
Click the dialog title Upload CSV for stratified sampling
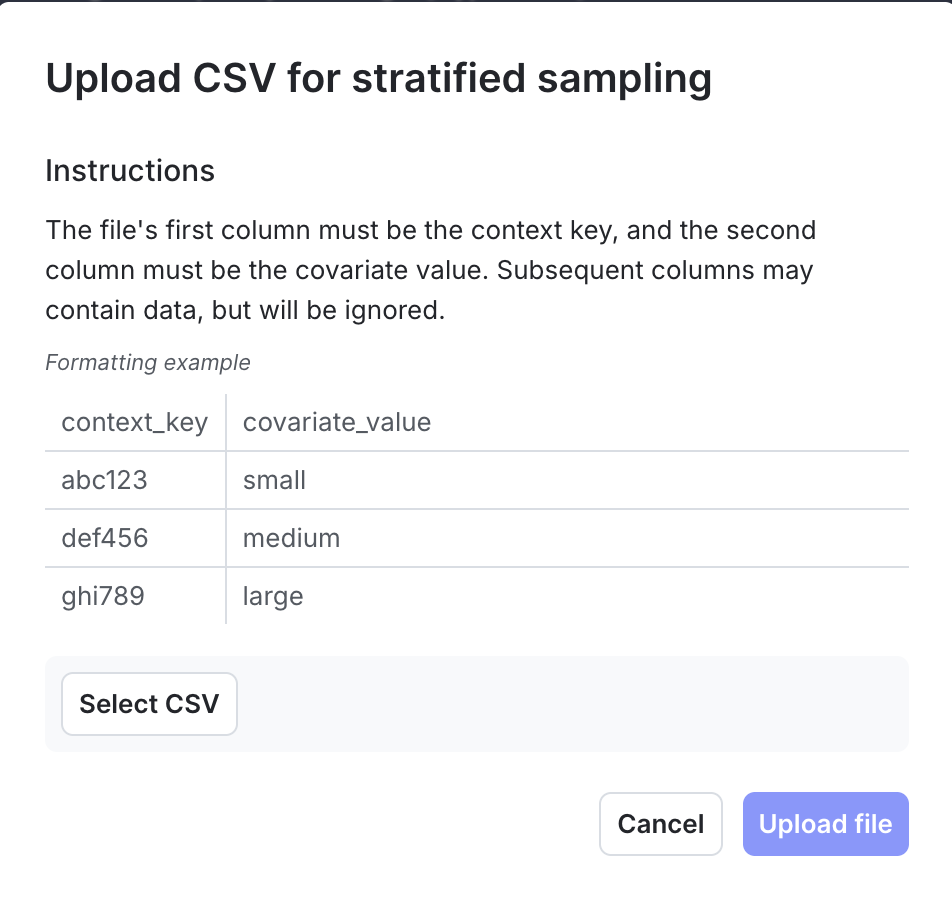[378, 78]
